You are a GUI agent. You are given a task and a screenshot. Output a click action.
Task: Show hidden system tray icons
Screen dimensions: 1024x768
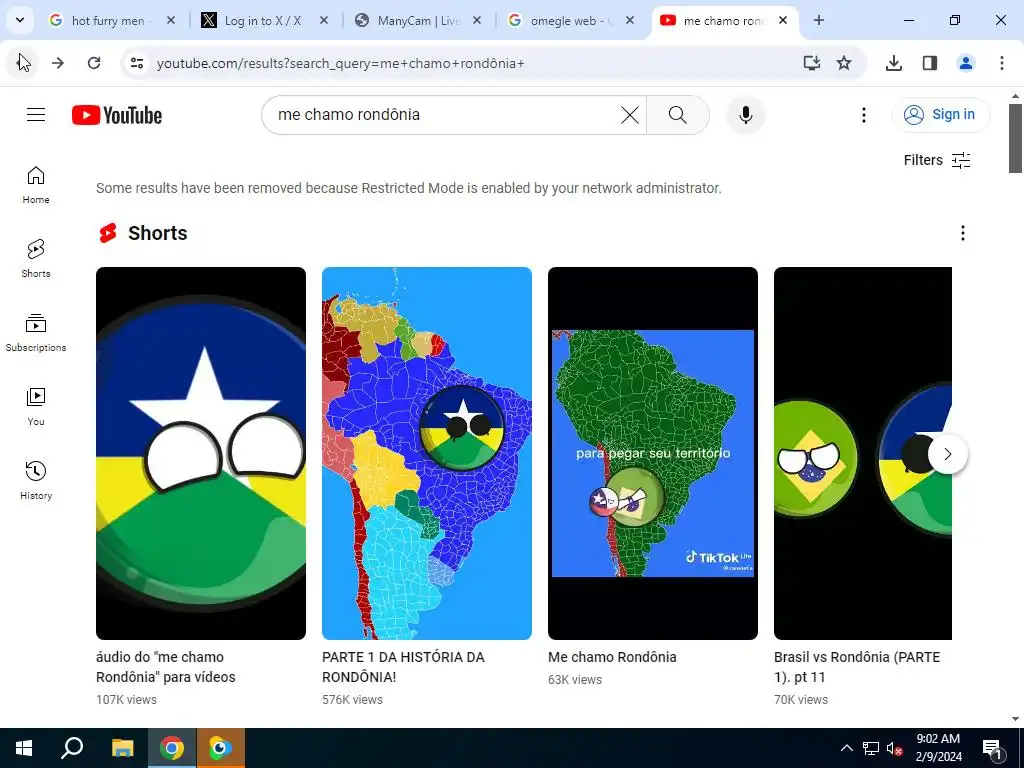point(846,748)
